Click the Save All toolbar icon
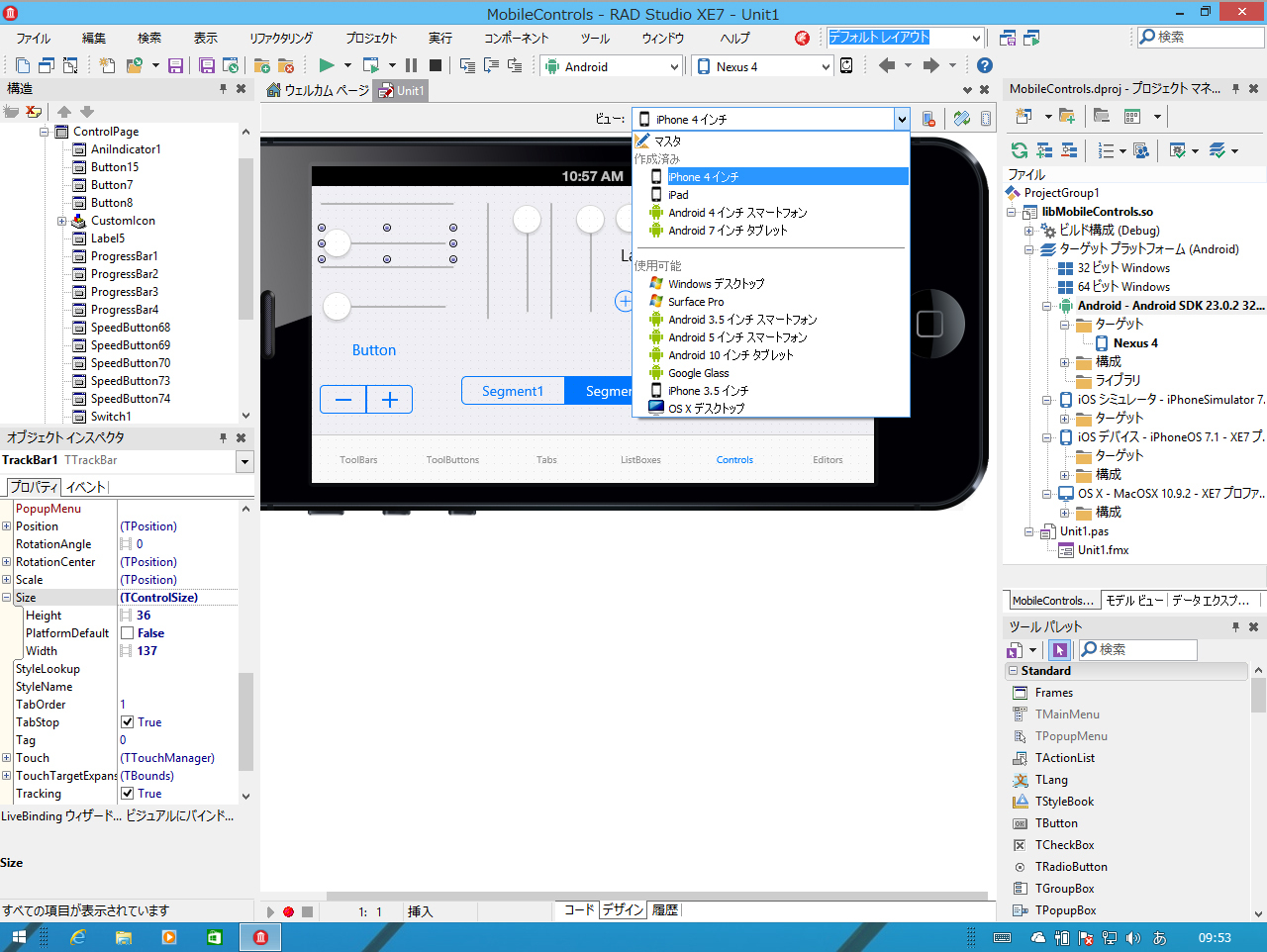The height and width of the screenshot is (952, 1267). (x=206, y=66)
